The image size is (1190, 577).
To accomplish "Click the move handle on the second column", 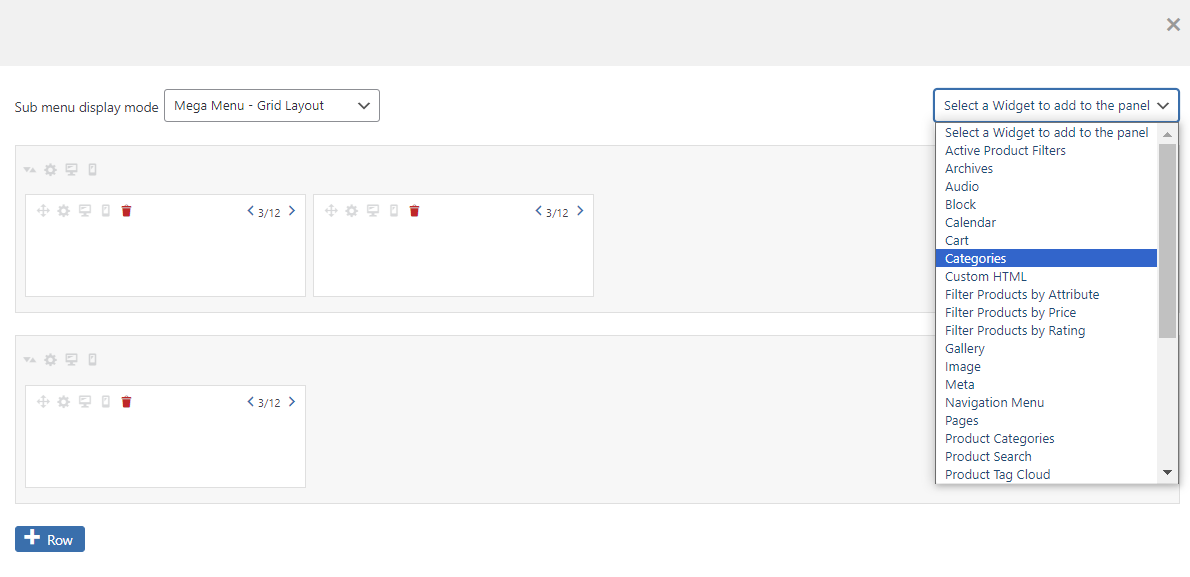I will (330, 210).
